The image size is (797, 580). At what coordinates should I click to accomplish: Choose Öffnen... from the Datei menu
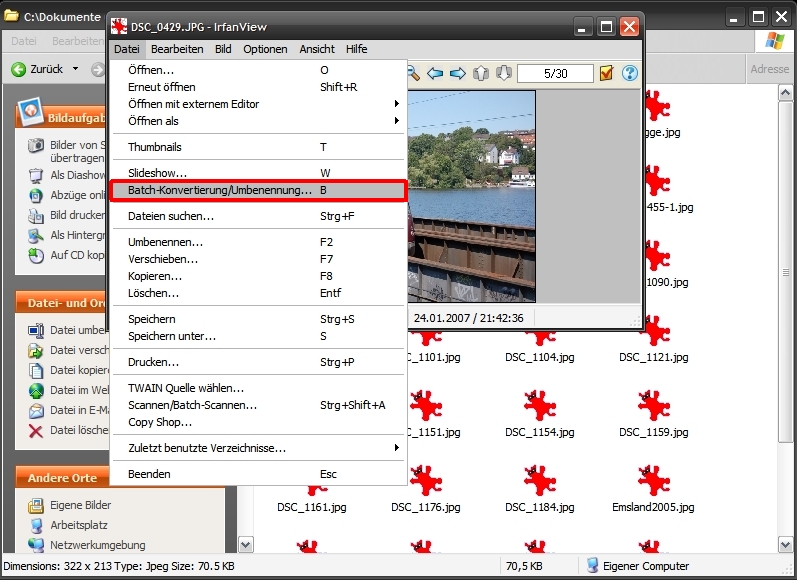[x=259, y=70]
